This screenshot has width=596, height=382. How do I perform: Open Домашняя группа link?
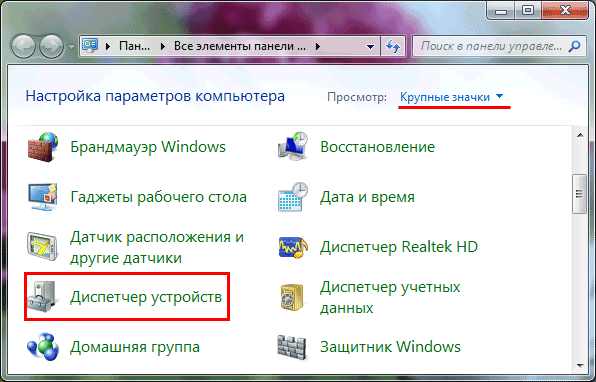pyautogui.click(x=135, y=347)
